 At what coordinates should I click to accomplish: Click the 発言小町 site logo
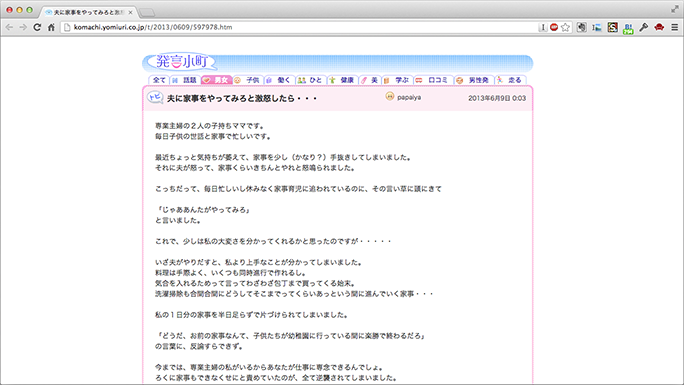point(181,62)
